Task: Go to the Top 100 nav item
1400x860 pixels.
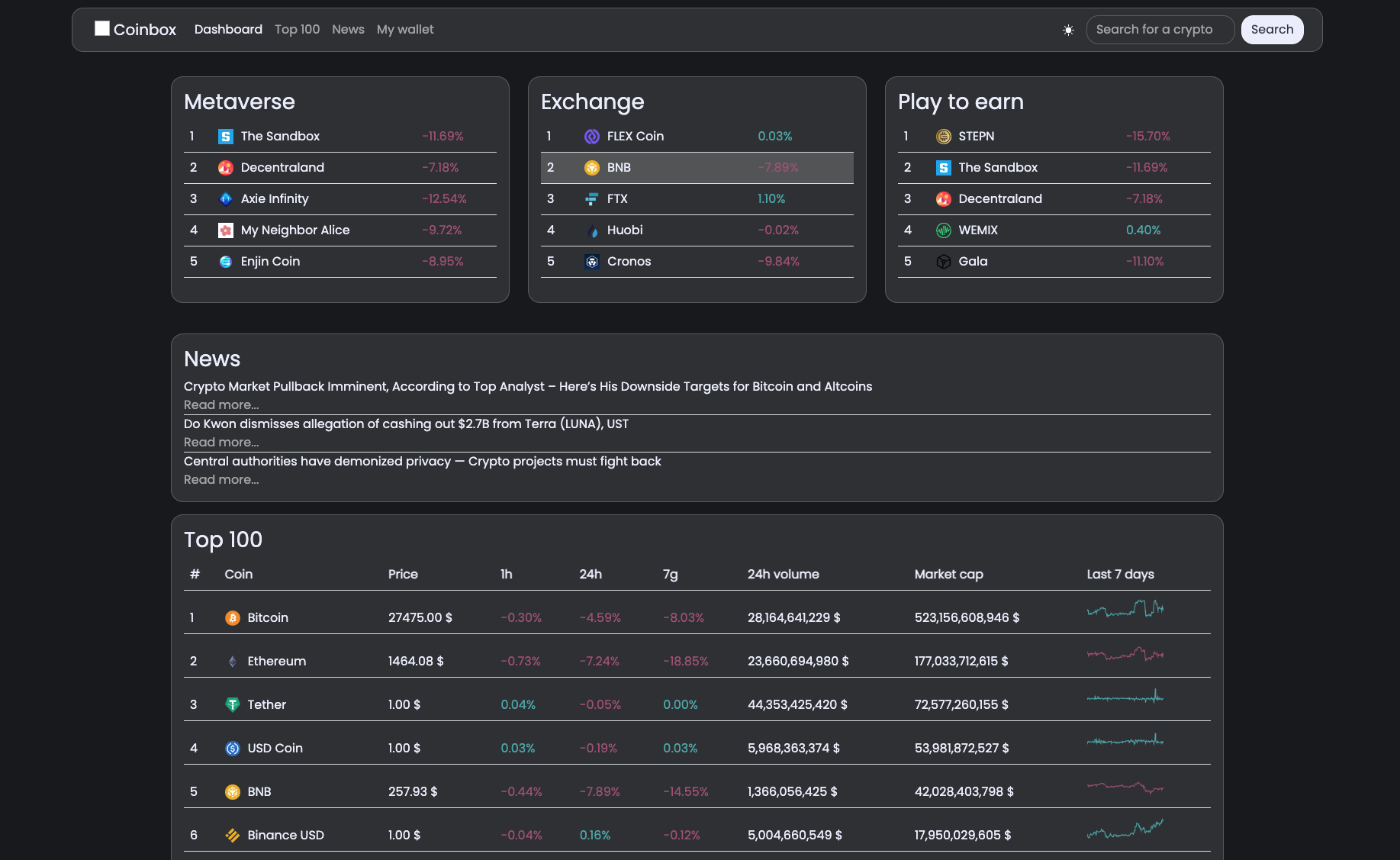Action: pyautogui.click(x=297, y=29)
